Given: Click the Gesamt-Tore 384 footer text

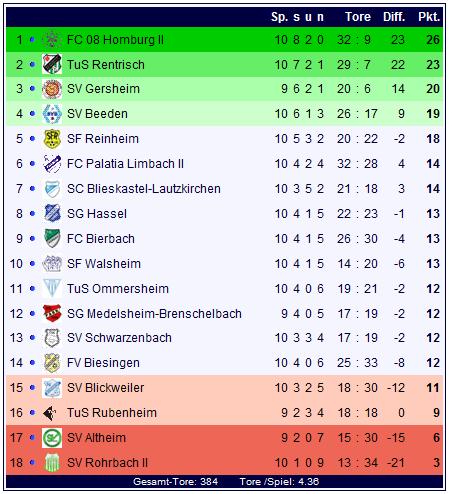Looking at the screenshot, I should [175, 482].
